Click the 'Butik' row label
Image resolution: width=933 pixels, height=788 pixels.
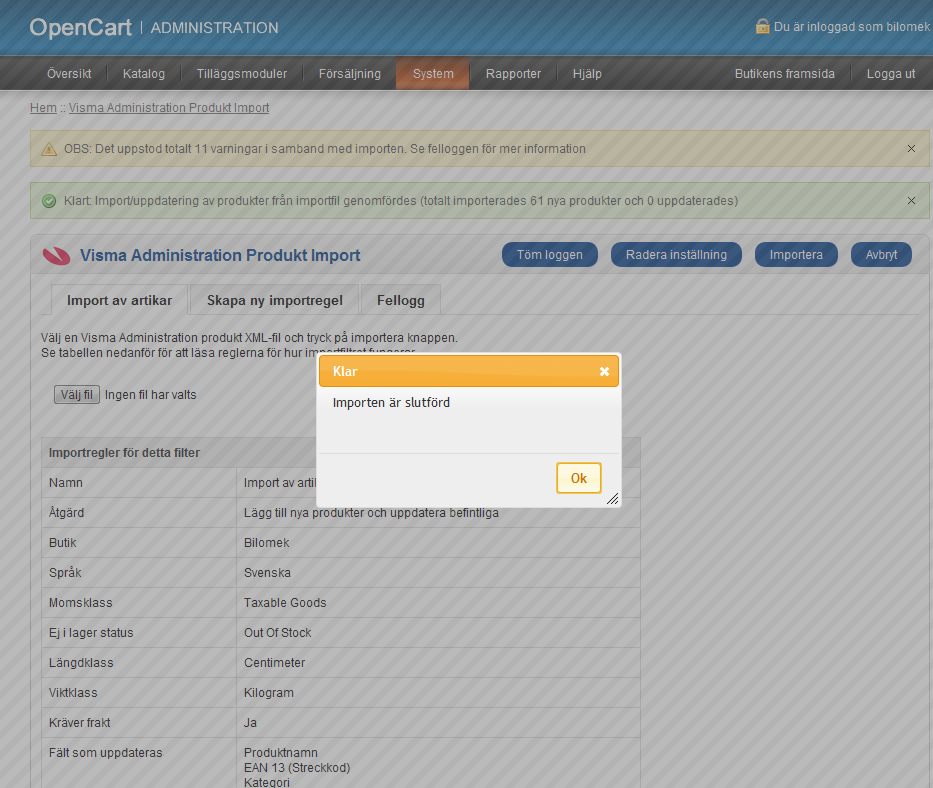click(62, 543)
